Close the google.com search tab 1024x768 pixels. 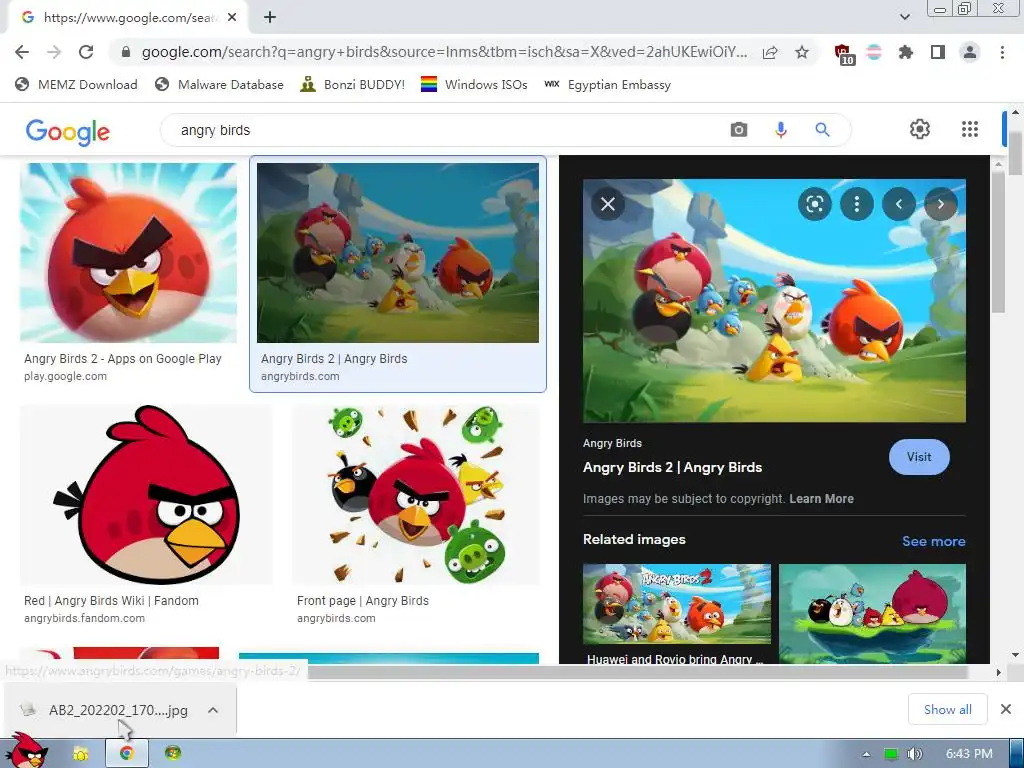coord(232,18)
